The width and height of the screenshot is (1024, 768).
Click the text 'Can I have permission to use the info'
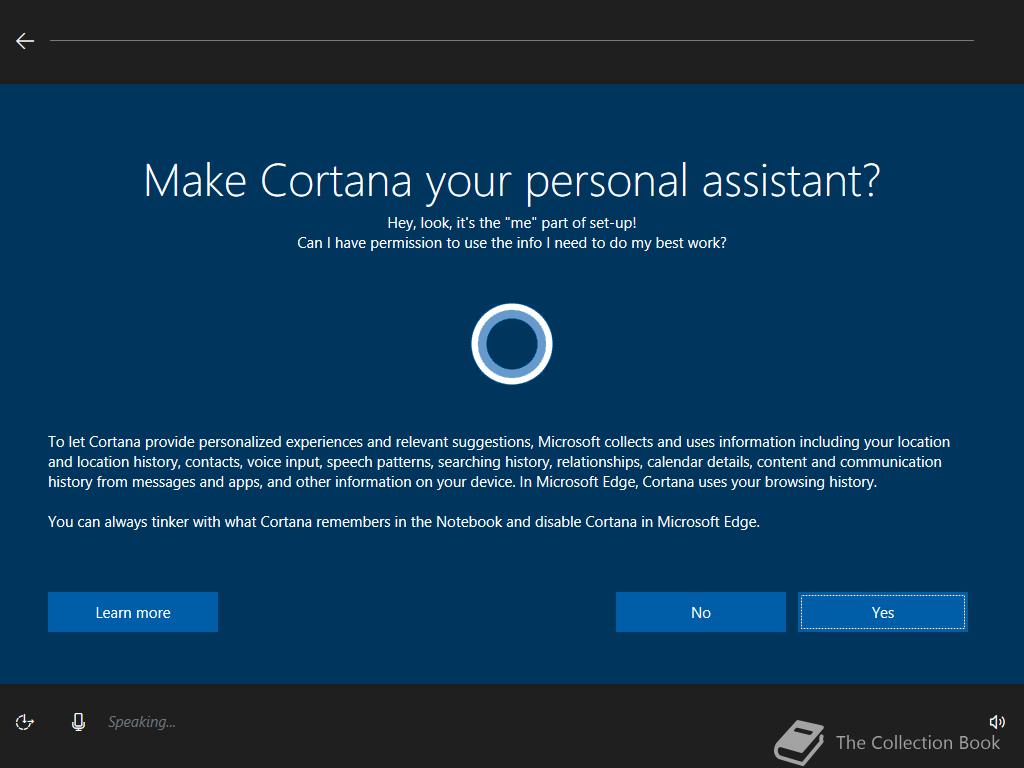(x=419, y=243)
